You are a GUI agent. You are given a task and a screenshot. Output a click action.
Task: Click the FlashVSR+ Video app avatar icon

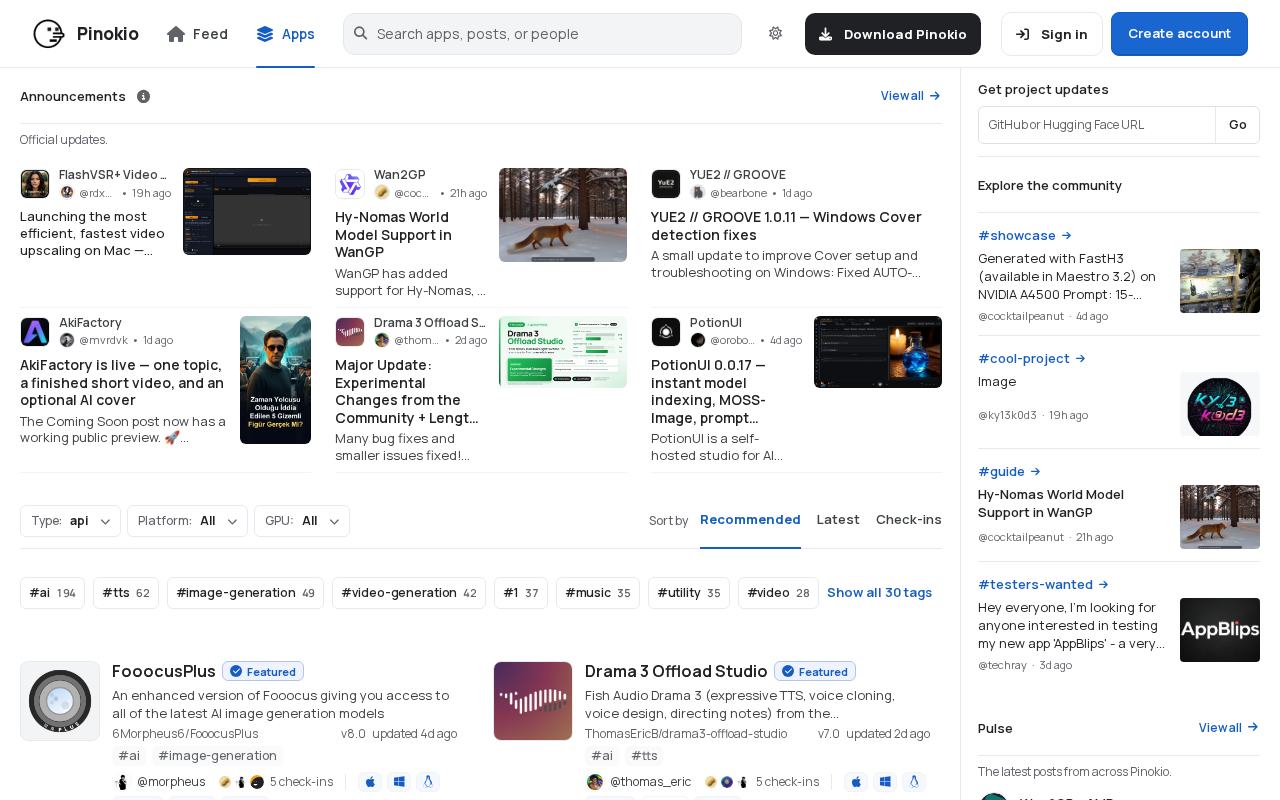[x=35, y=184]
